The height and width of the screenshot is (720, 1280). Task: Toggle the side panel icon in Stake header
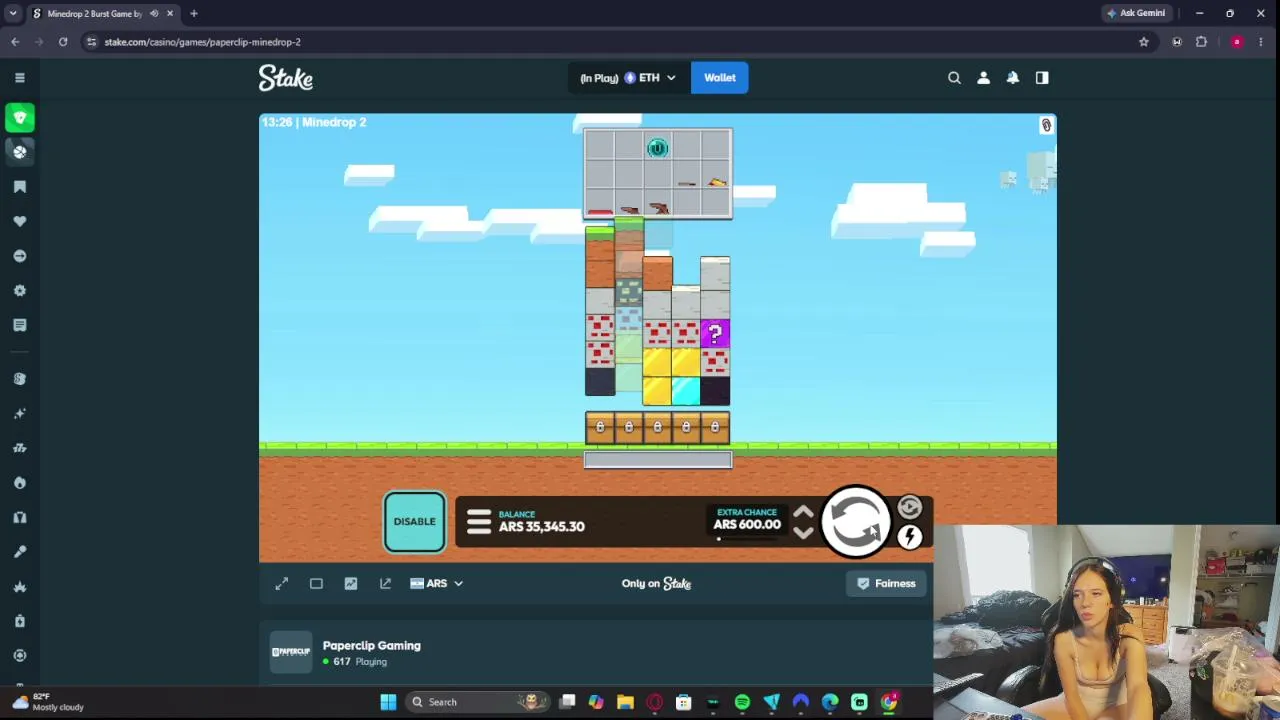tap(1042, 78)
